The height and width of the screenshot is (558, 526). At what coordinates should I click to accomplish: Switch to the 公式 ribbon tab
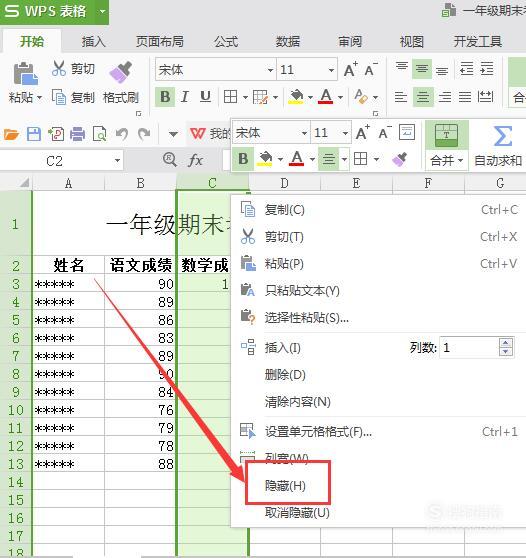pos(226,42)
